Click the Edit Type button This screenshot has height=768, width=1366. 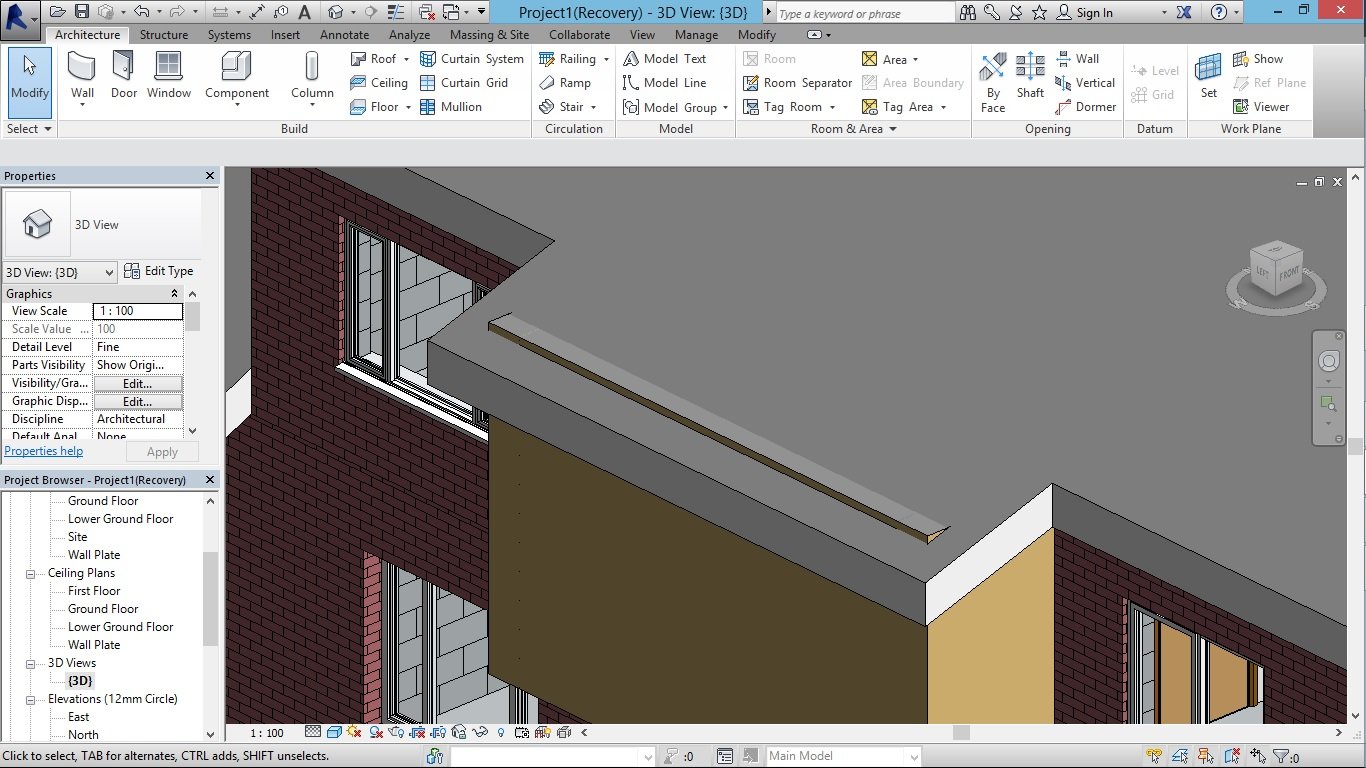click(158, 271)
